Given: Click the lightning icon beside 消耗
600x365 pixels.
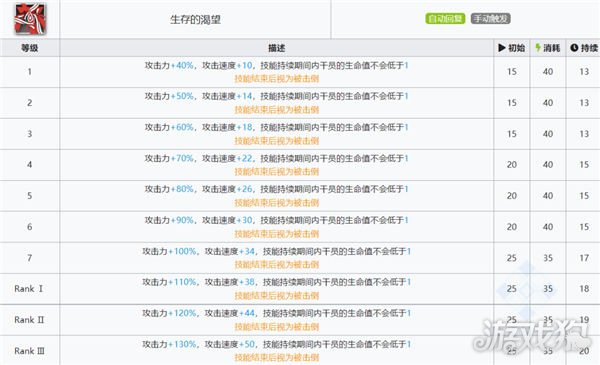Looking at the screenshot, I should click(538, 48).
